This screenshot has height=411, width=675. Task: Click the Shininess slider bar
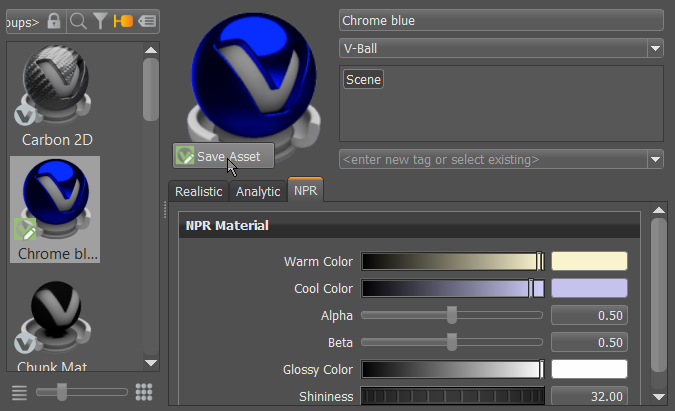pyautogui.click(x=452, y=396)
